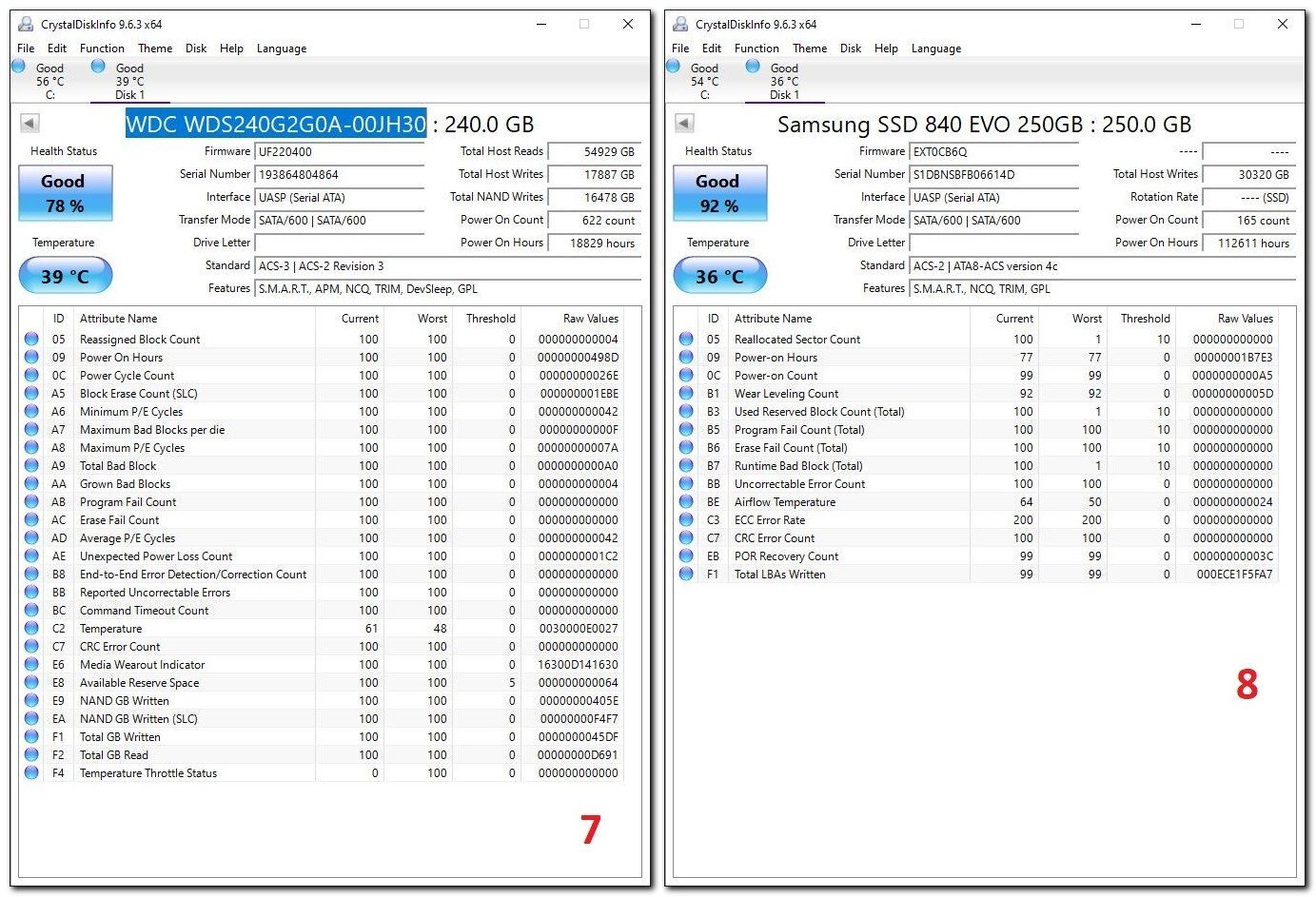
Task: Click status orb beside Block Erase Count (SLC)
Action: point(31,393)
